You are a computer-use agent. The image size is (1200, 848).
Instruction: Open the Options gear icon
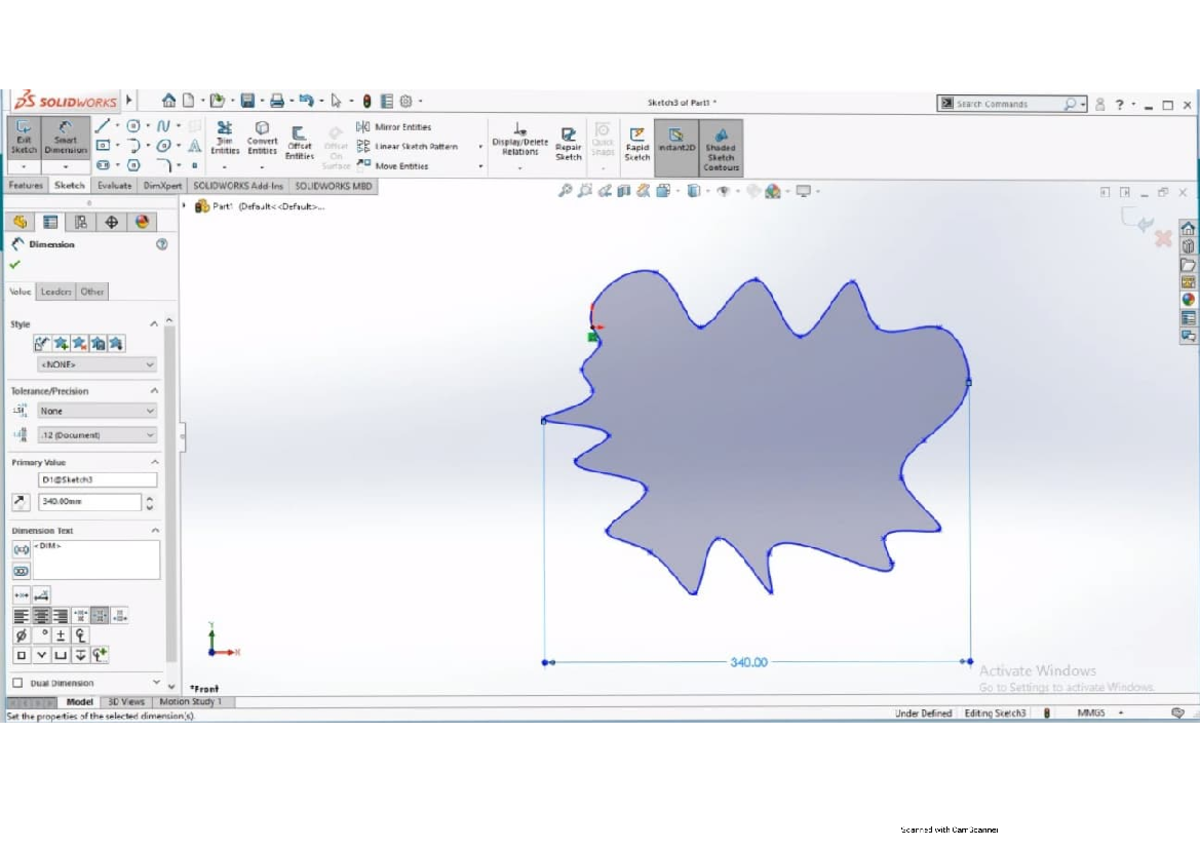coord(406,101)
